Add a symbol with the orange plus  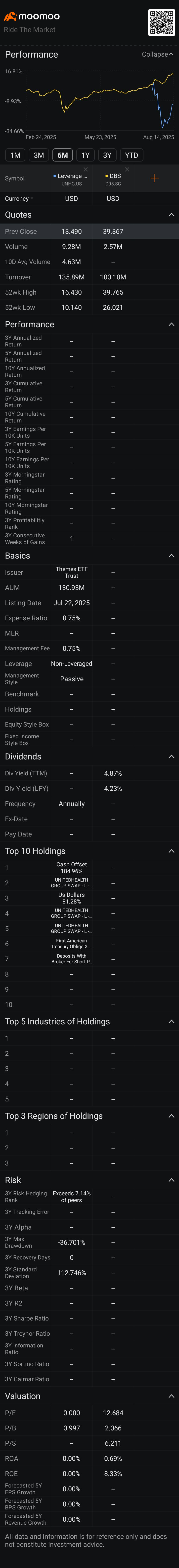(154, 178)
